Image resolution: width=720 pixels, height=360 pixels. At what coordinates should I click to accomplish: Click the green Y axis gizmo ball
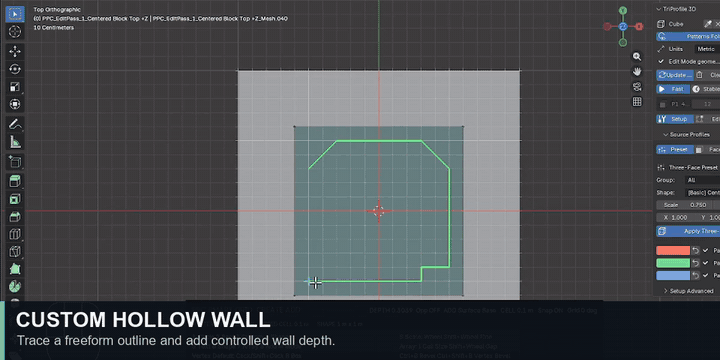tap(623, 10)
